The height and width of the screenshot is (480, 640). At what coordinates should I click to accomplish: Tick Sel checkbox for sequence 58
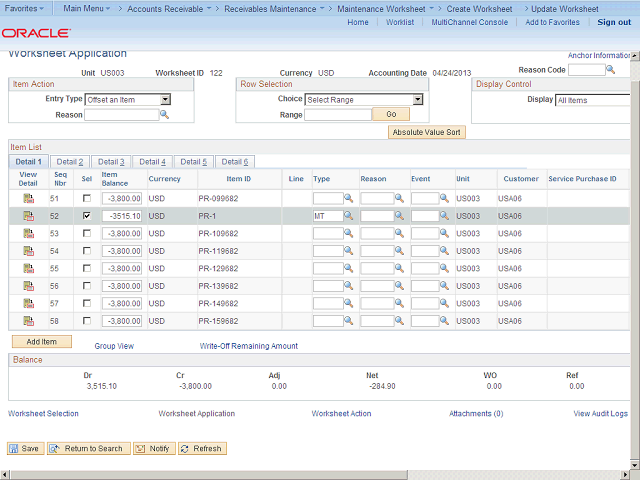(x=87, y=320)
